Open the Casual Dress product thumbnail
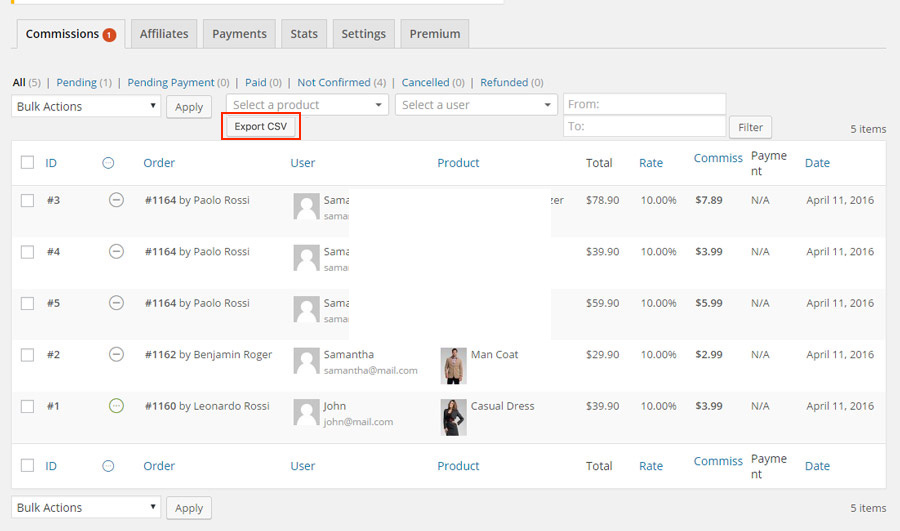 pos(453,417)
